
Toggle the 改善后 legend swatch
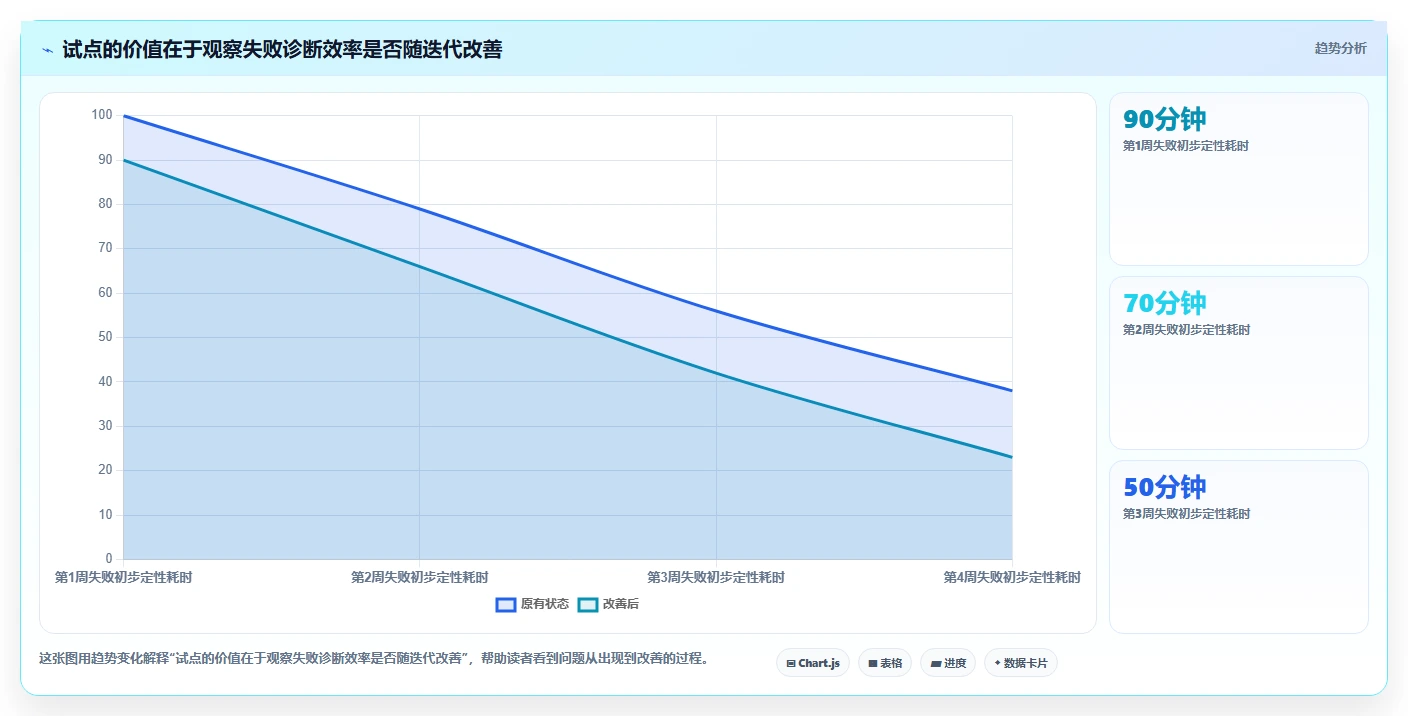click(588, 604)
